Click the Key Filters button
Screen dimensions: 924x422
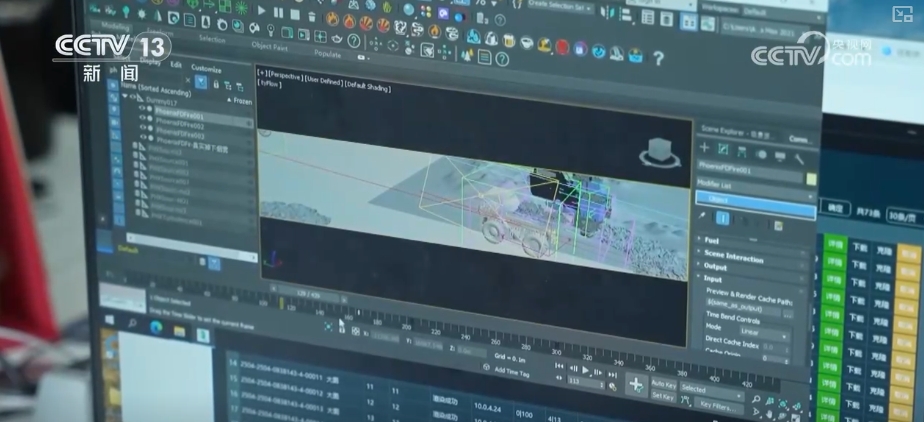tap(717, 406)
